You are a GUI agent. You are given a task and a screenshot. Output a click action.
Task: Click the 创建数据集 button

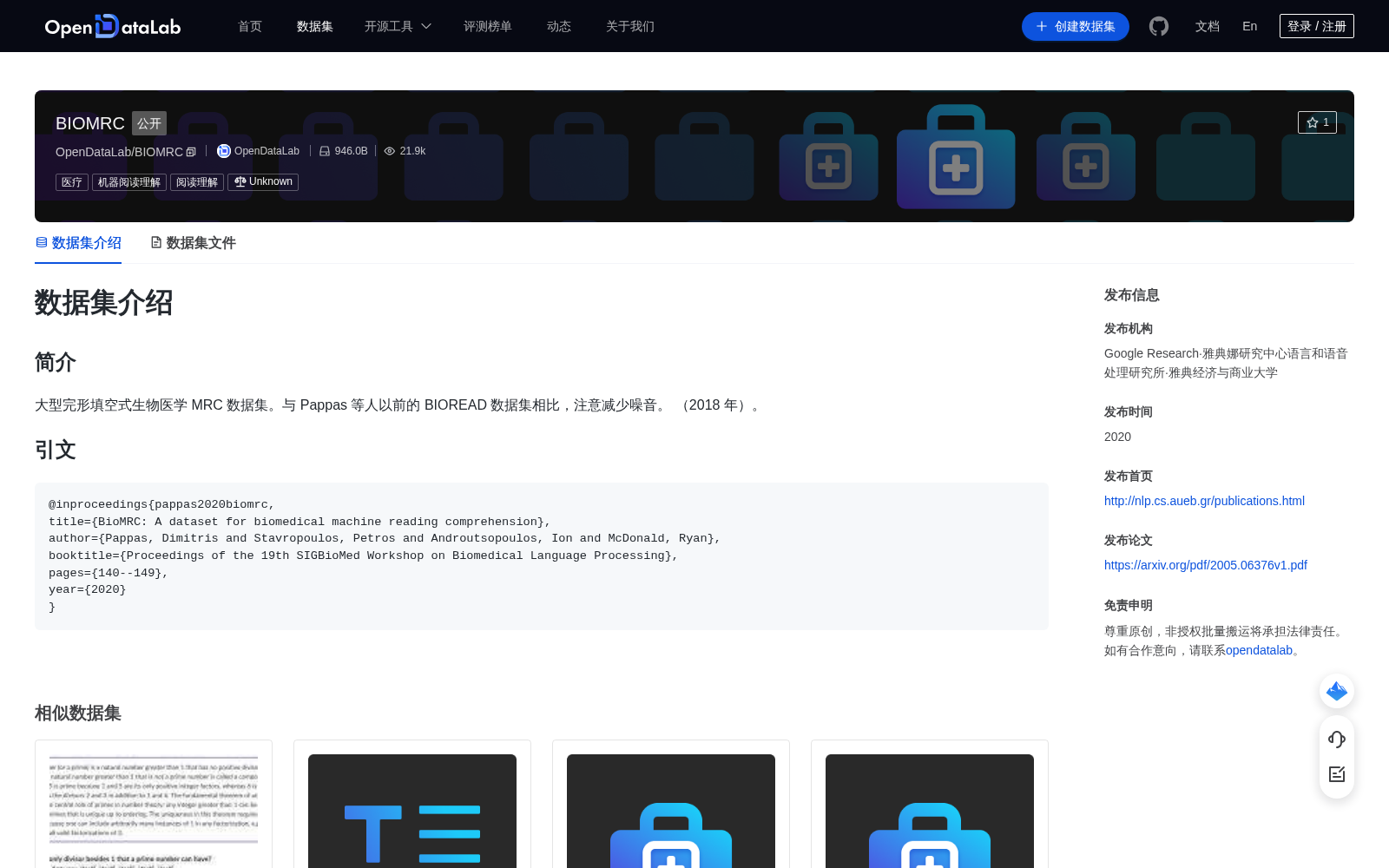click(x=1076, y=26)
